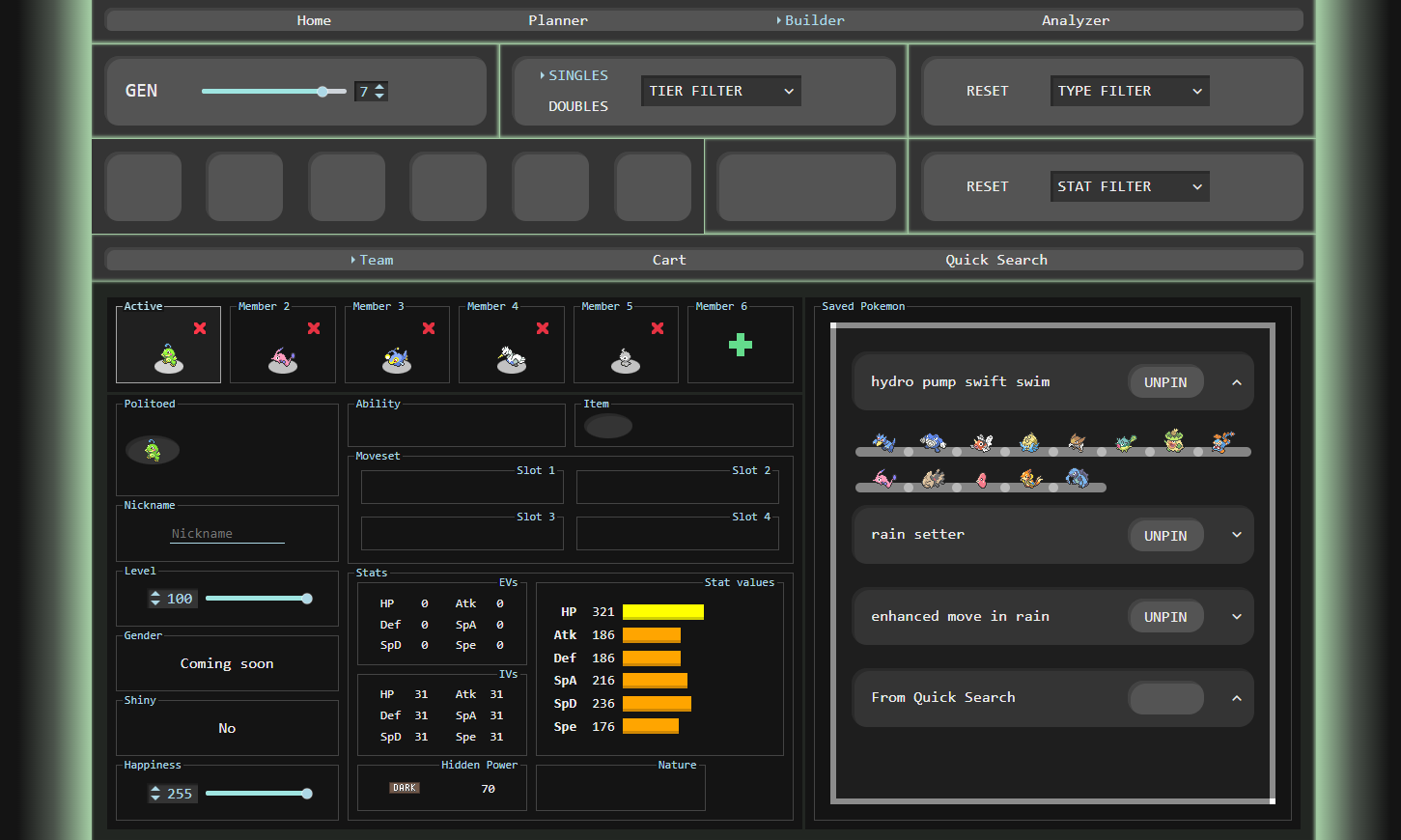Reset the type filter
Image resolution: width=1401 pixels, height=840 pixels.
pos(987,91)
